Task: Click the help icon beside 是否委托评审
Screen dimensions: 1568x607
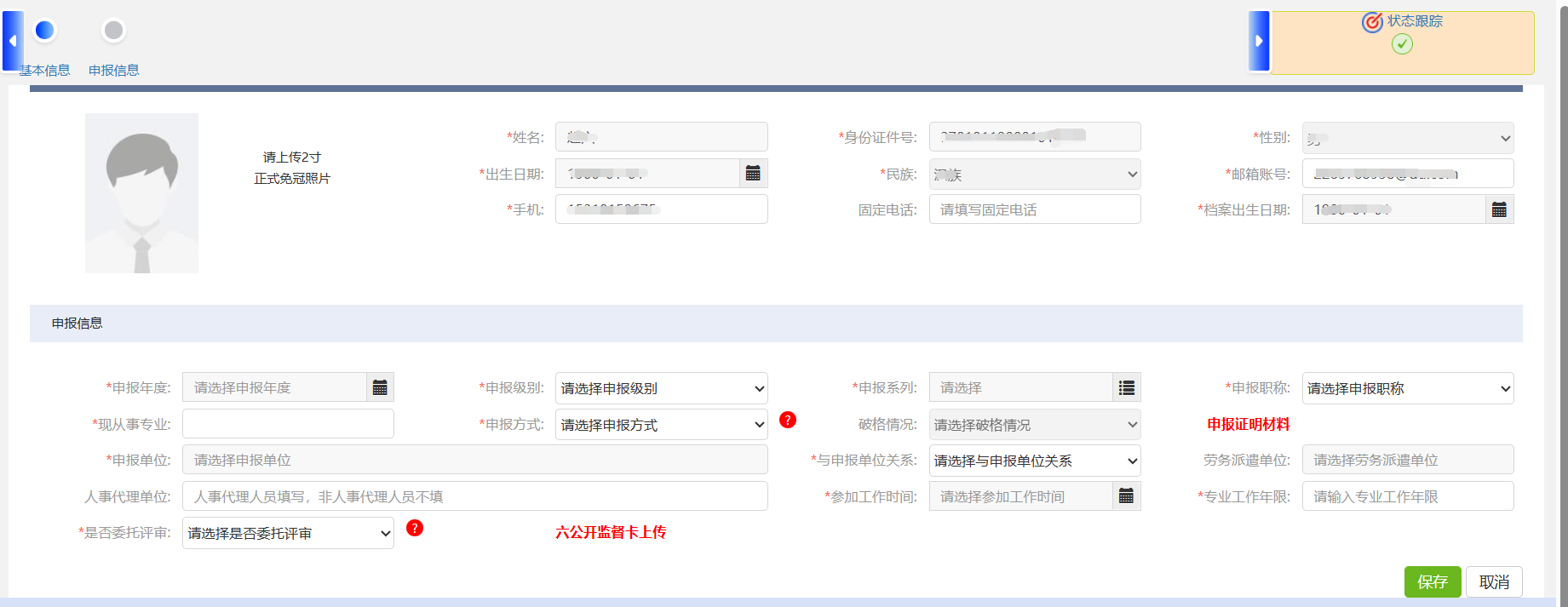Action: tap(415, 528)
